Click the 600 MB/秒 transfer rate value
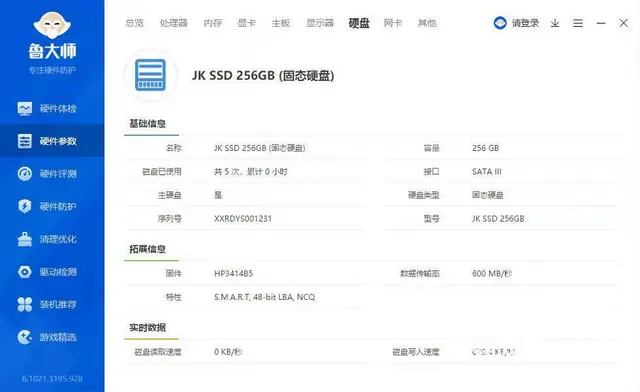 492,273
